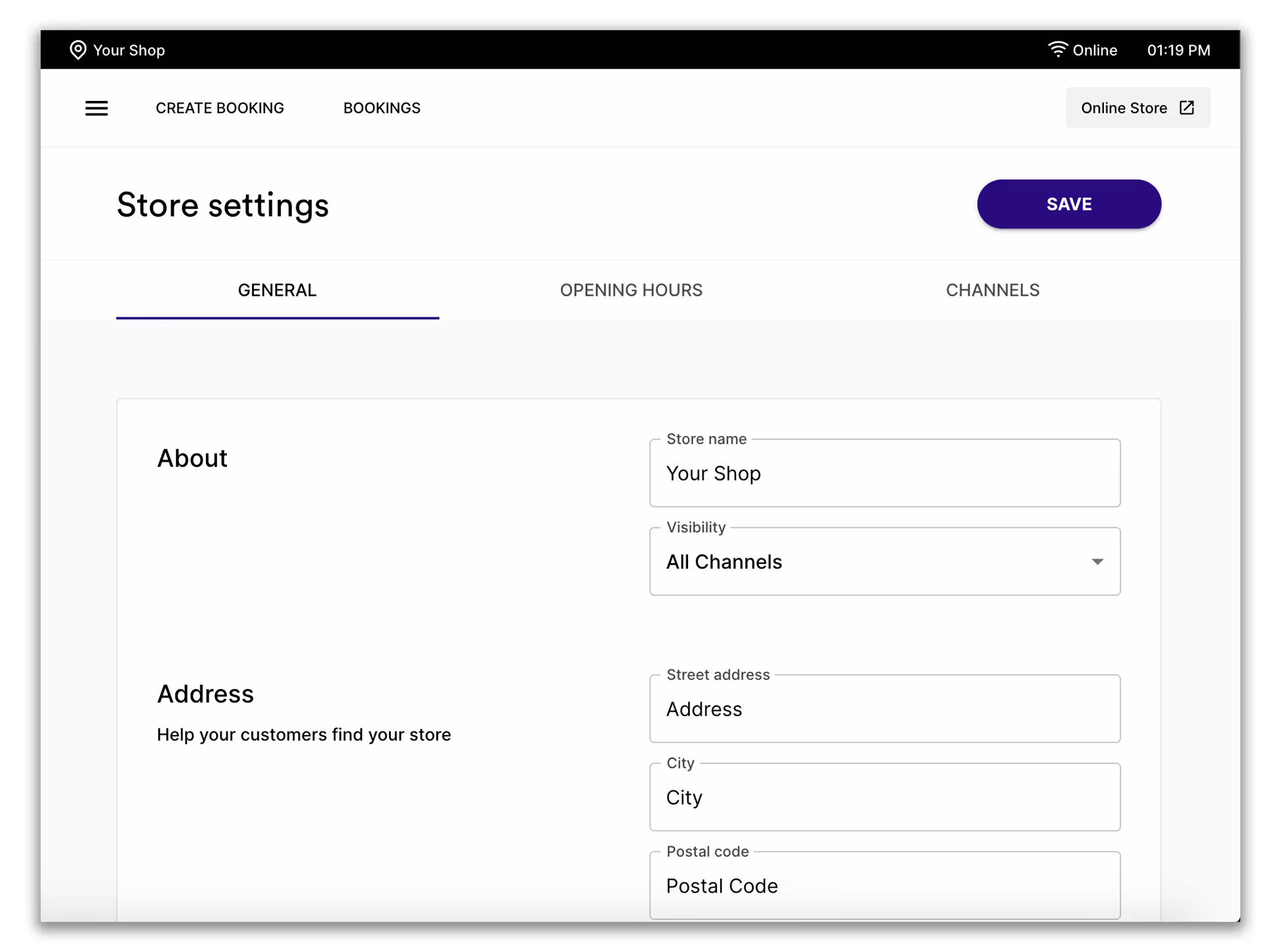Open the CHANNELS tab
This screenshot has height=952, width=1281.
click(x=992, y=290)
